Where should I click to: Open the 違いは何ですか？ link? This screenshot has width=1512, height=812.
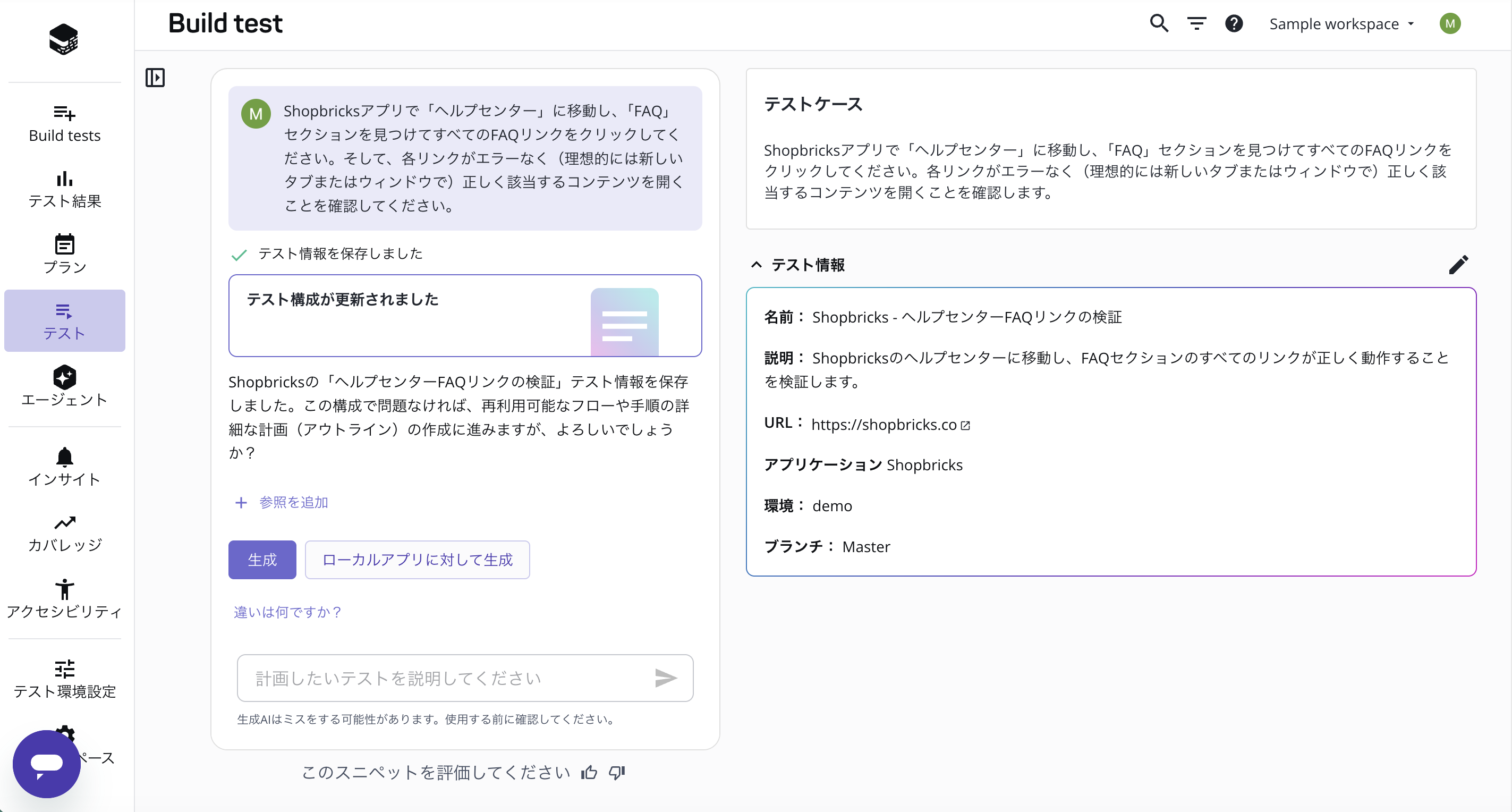coord(287,612)
